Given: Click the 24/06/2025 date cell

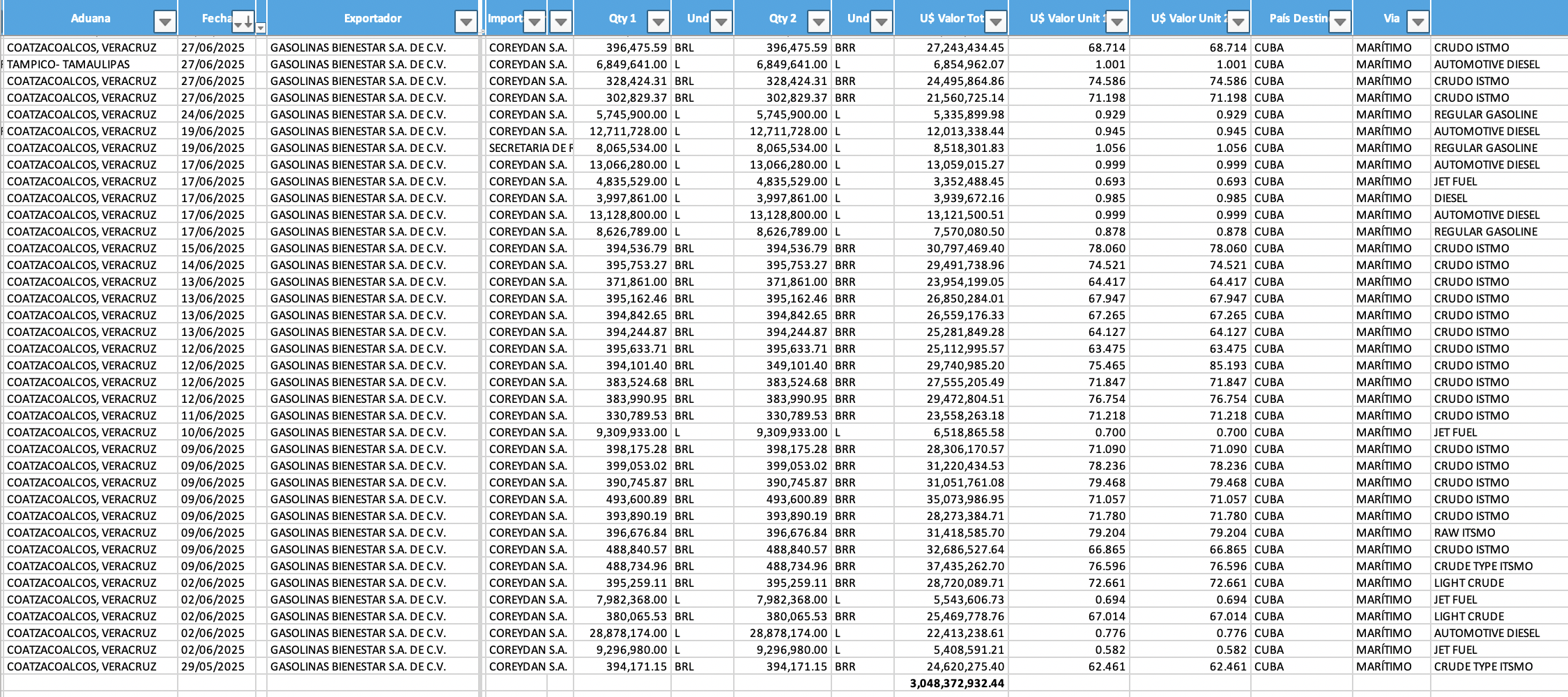Looking at the screenshot, I should point(213,114).
